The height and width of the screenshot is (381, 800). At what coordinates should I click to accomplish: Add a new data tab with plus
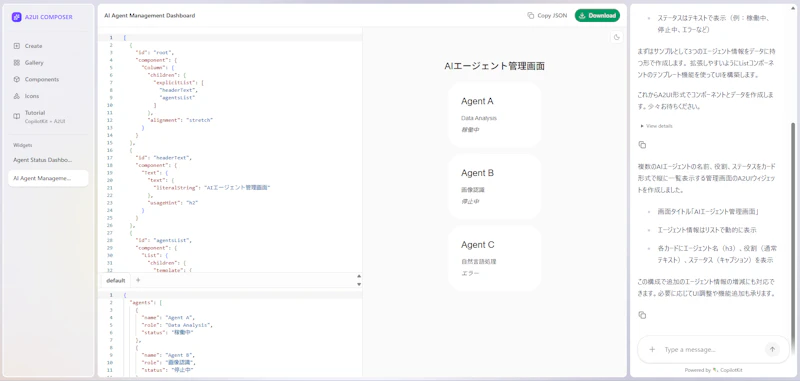(138, 280)
